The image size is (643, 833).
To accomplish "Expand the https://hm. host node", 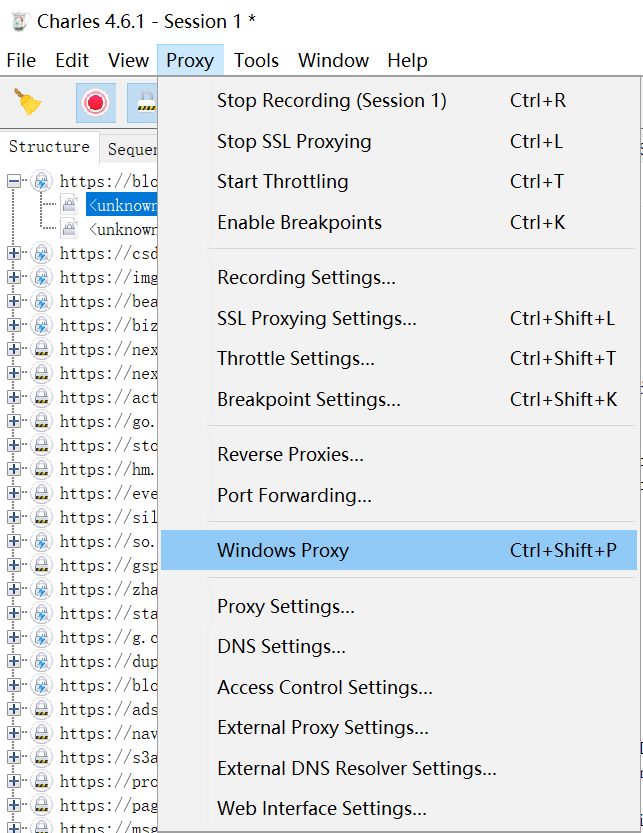I will [x=14, y=469].
